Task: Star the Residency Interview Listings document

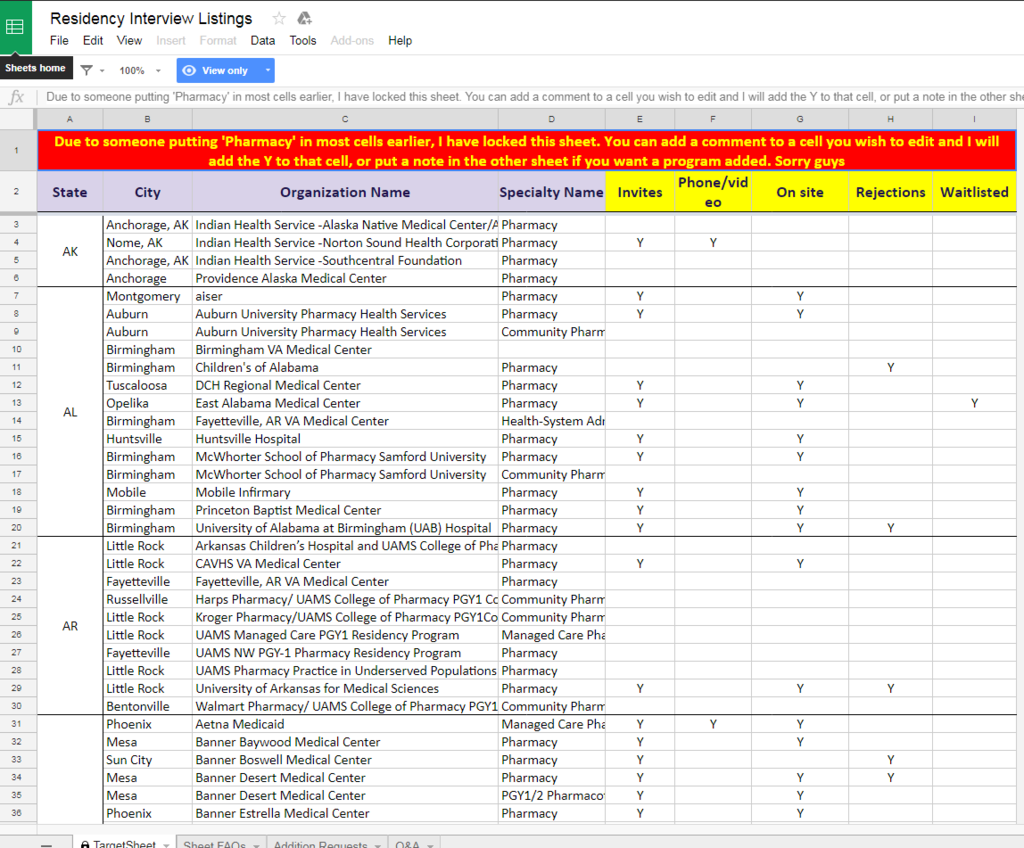Action: point(279,18)
